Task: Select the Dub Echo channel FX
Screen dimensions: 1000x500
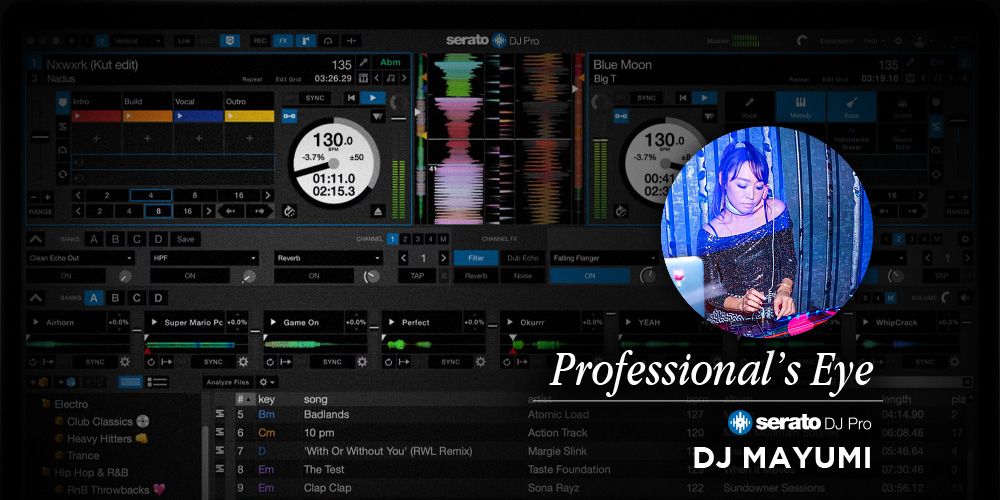Action: [522, 258]
